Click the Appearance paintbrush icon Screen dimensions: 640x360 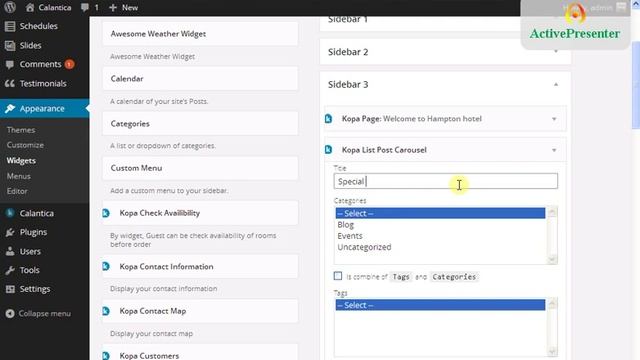[x=10, y=109]
